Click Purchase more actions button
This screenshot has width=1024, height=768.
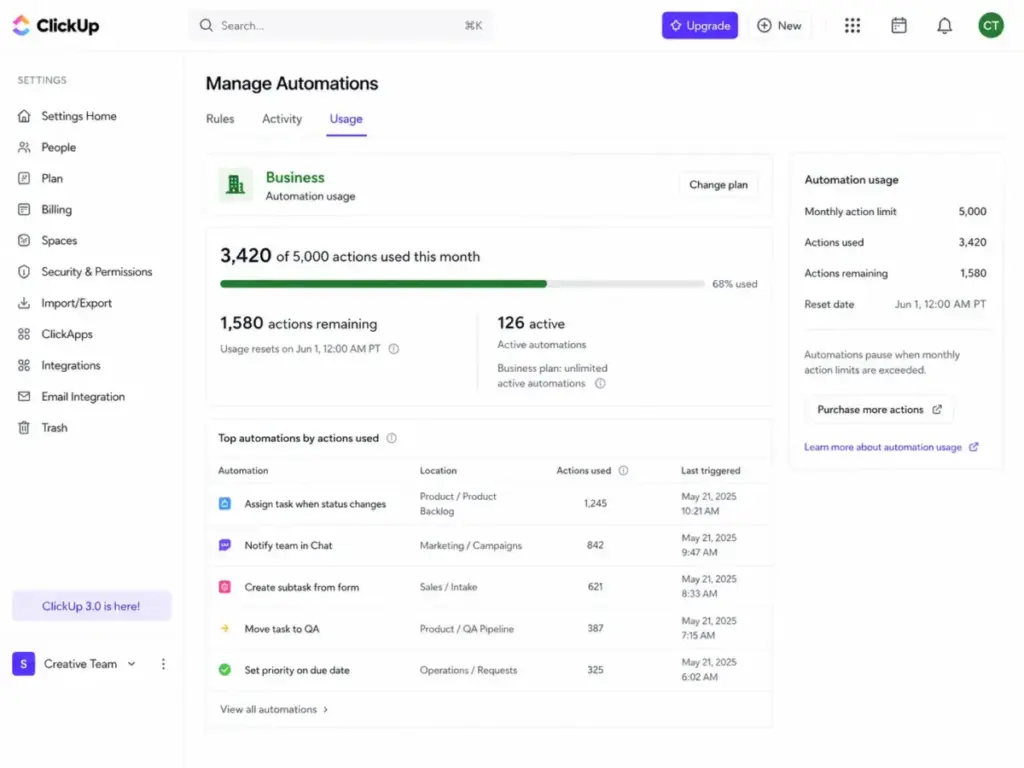tap(878, 409)
